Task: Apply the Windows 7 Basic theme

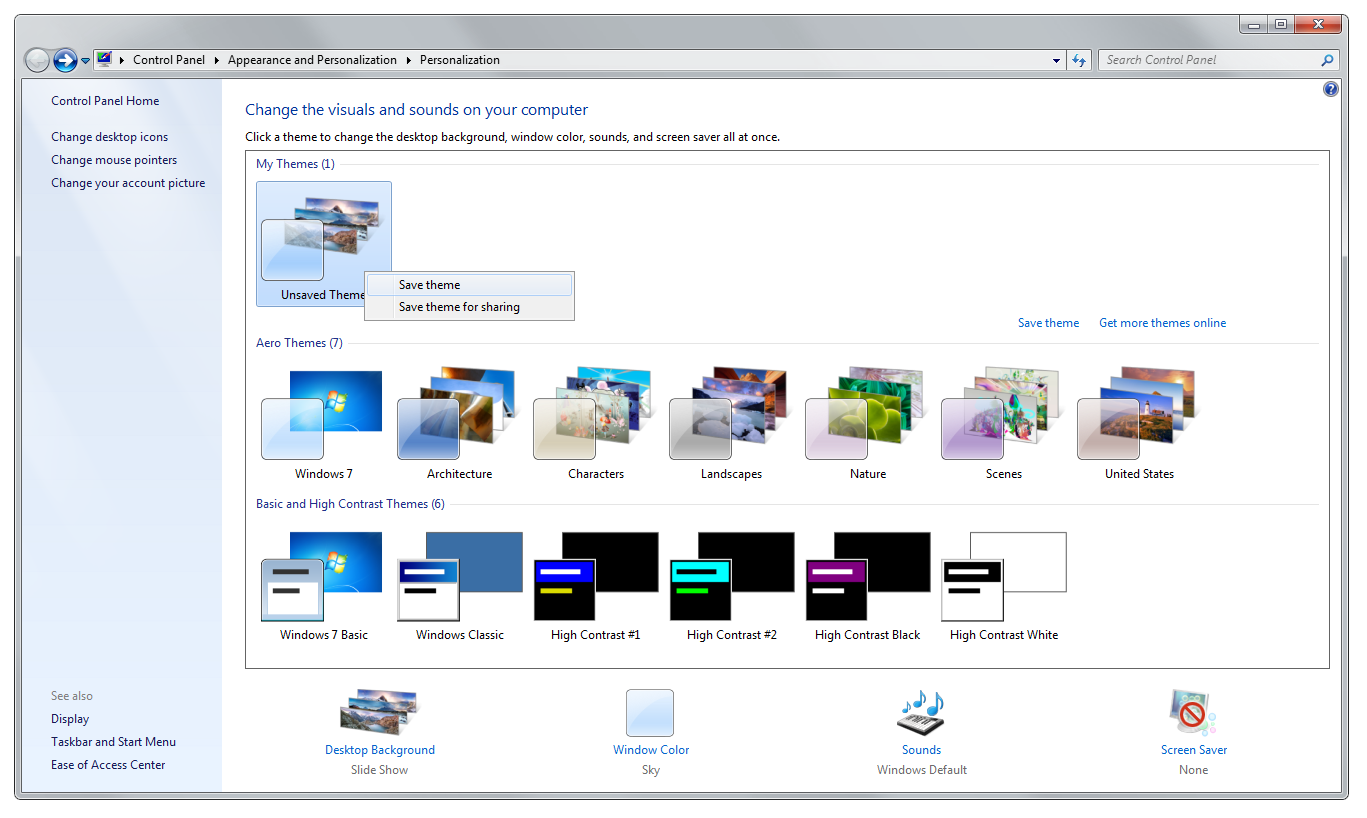Action: (x=323, y=585)
